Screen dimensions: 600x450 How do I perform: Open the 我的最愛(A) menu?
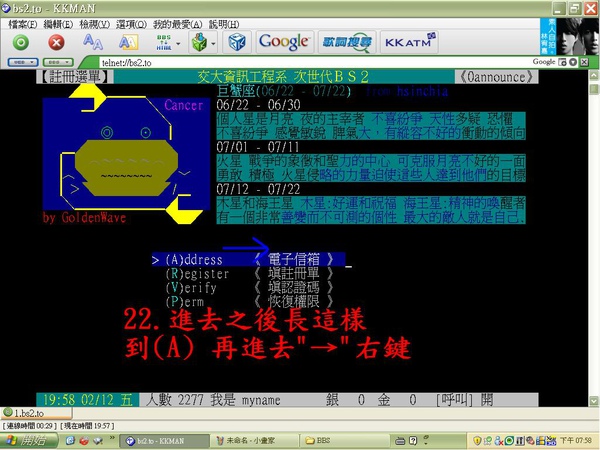[177, 24]
